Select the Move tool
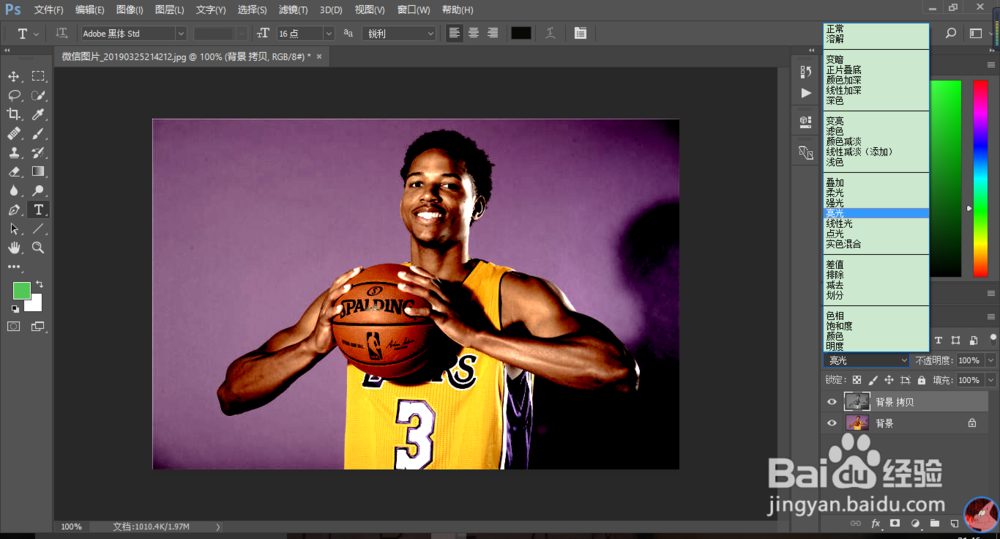1000x539 pixels. (15, 76)
